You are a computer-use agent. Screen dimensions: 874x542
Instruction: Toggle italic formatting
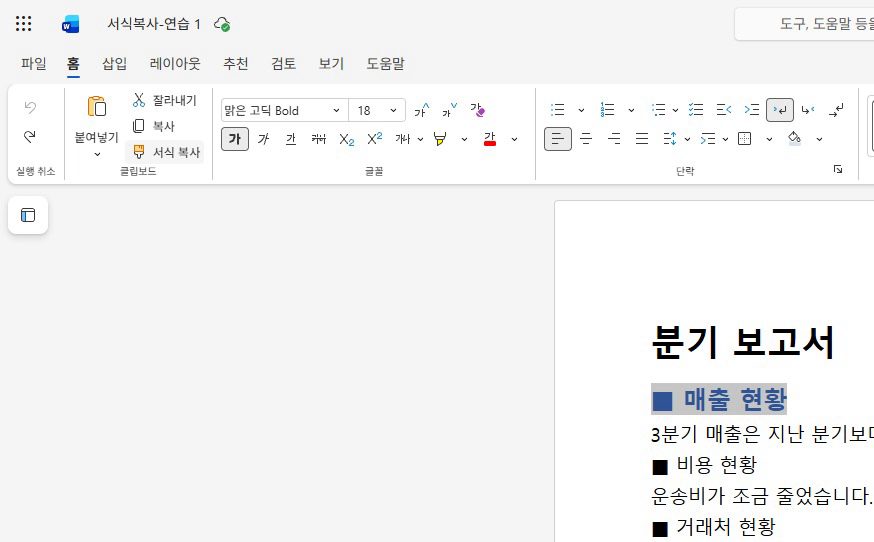tap(263, 139)
